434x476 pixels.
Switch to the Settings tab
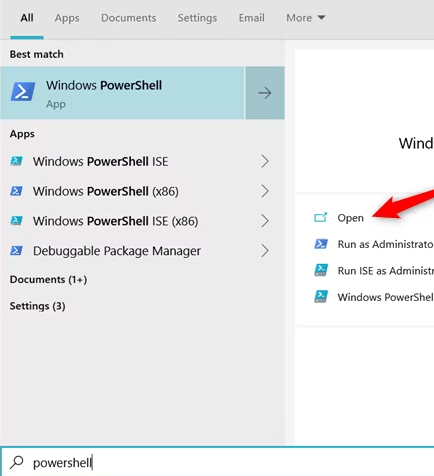[197, 18]
